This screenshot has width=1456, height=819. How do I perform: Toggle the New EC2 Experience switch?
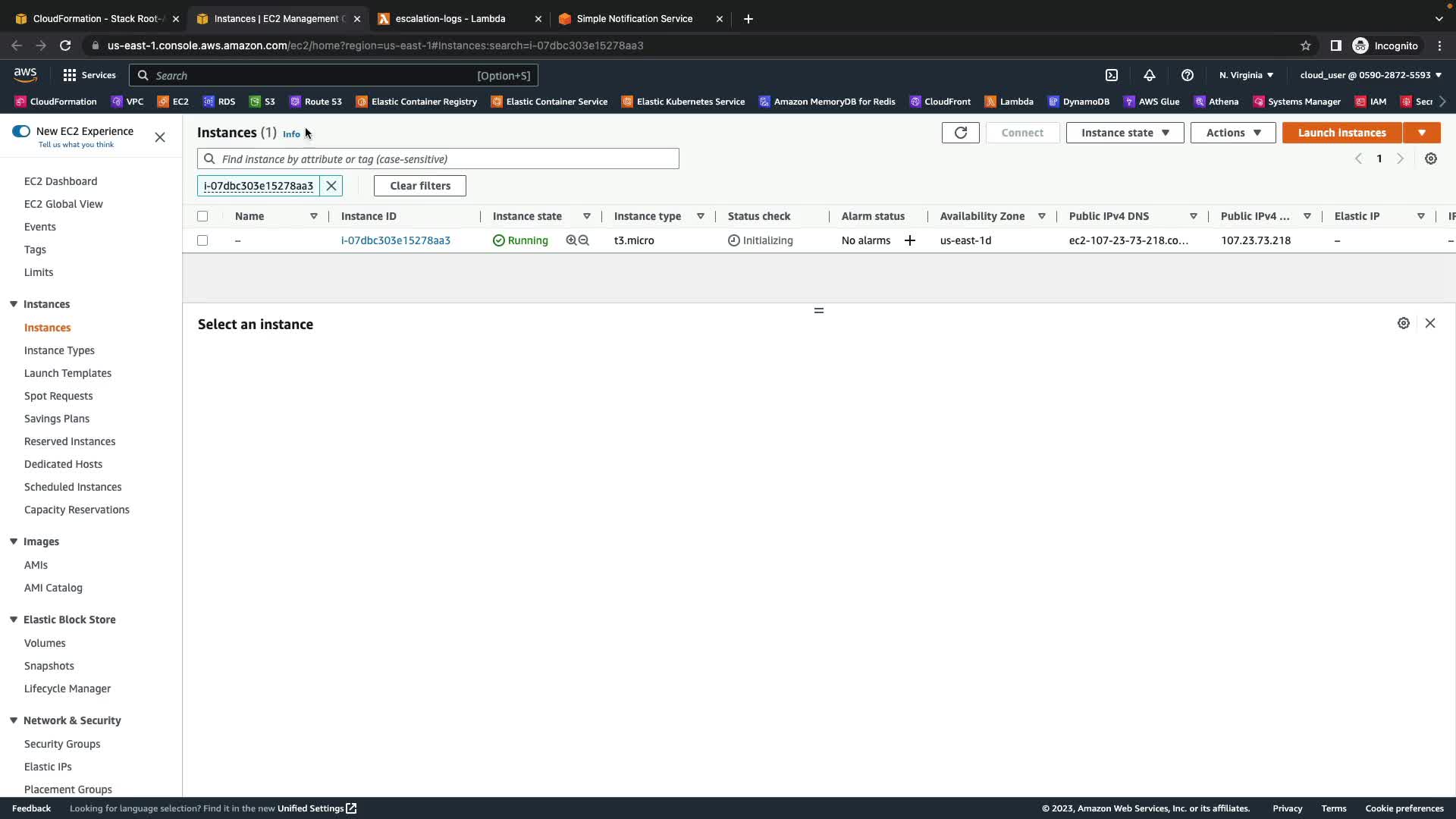tap(21, 131)
